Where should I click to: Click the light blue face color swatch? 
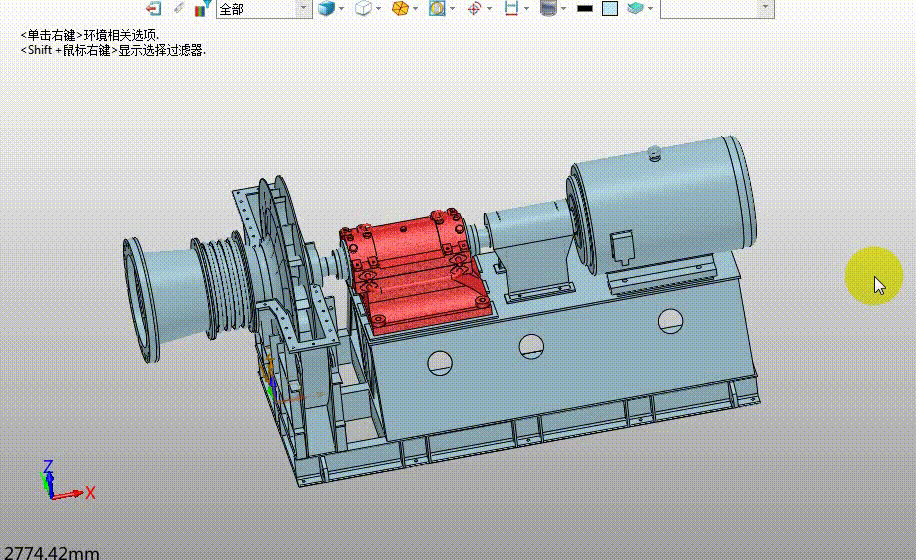coord(610,8)
